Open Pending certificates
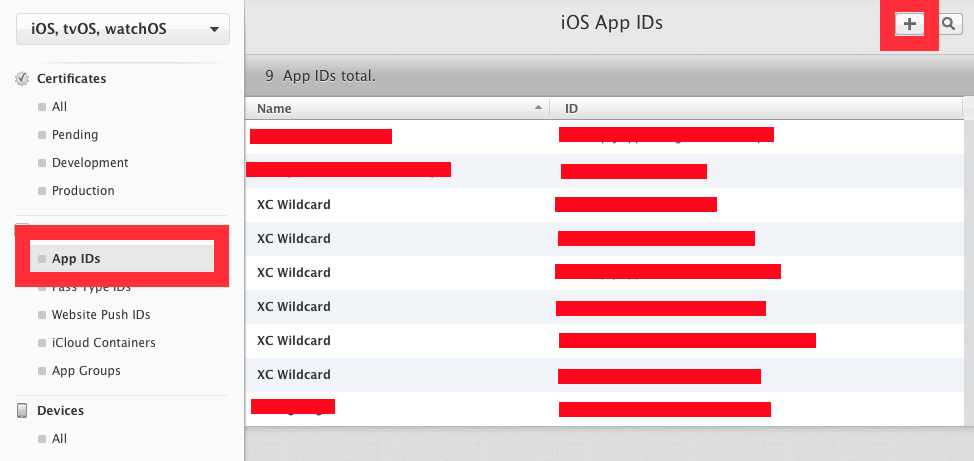The width and height of the screenshot is (974, 461). 75,135
